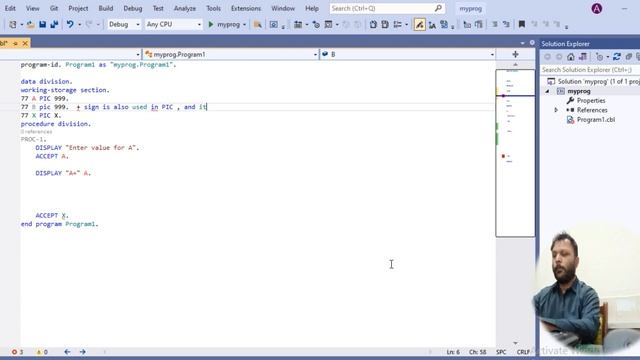Click the user account avatar icon
This screenshot has width=640, height=360.
(x=597, y=9)
